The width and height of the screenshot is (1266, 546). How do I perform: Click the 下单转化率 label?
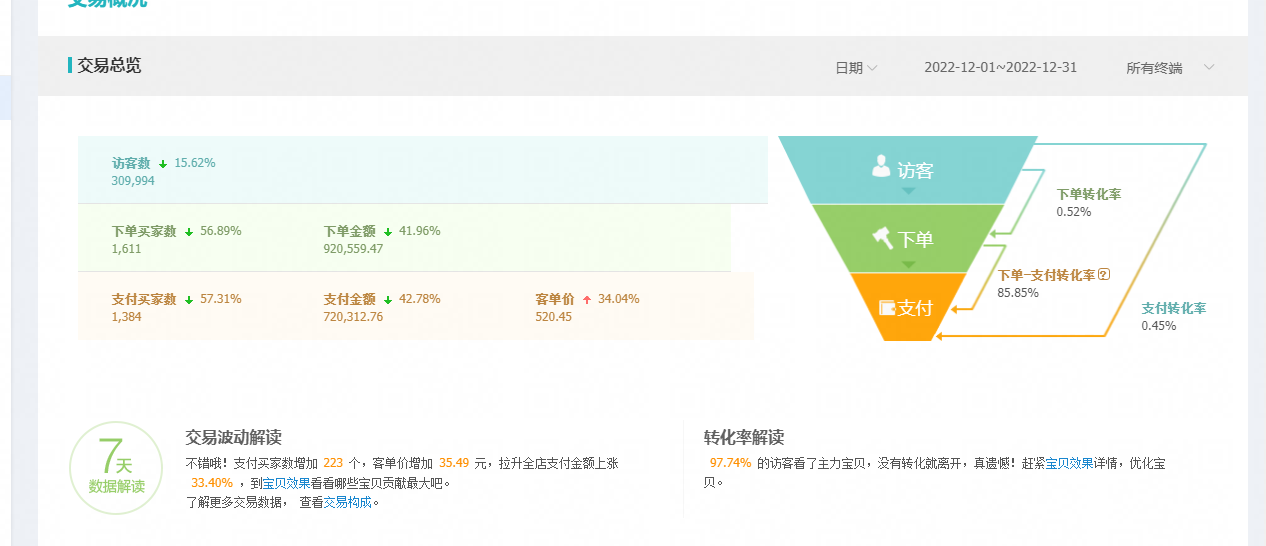click(x=1088, y=194)
